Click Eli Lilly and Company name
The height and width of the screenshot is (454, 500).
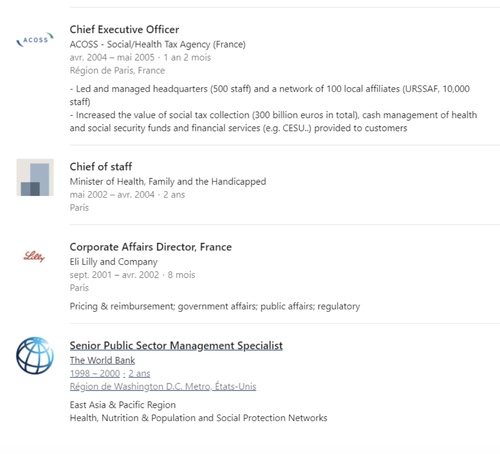point(114,262)
